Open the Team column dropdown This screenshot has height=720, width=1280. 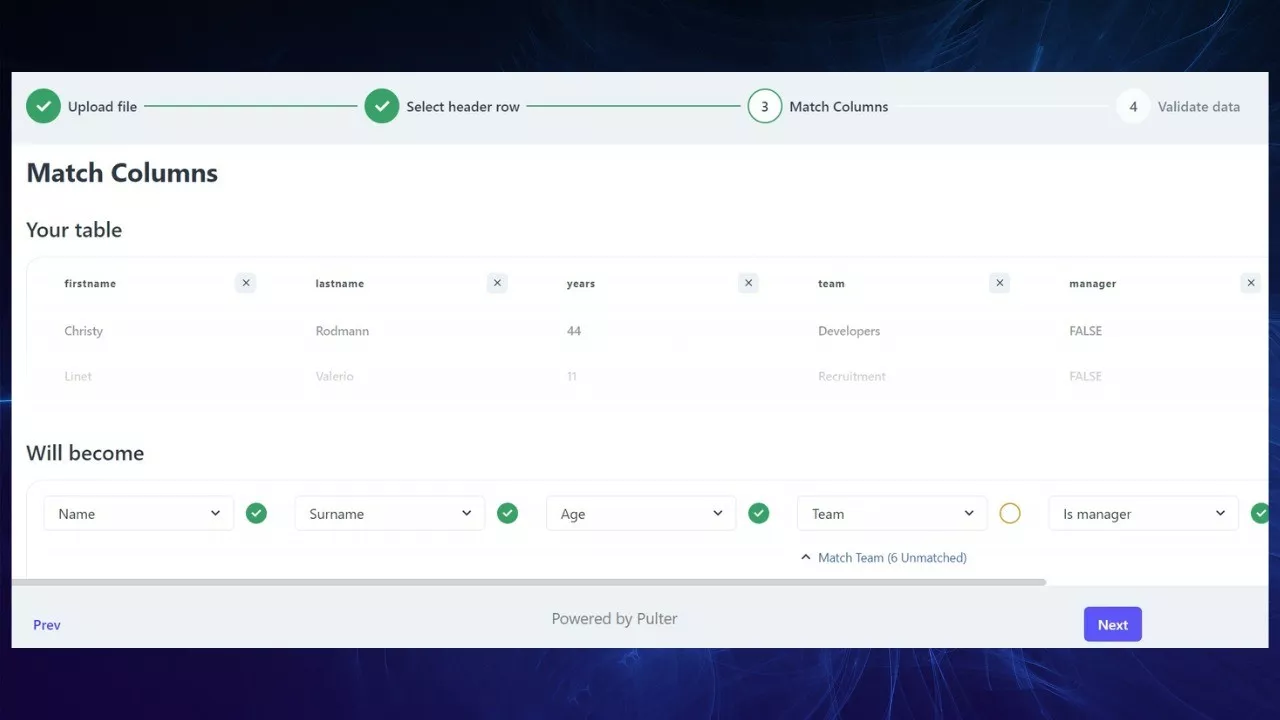892,514
